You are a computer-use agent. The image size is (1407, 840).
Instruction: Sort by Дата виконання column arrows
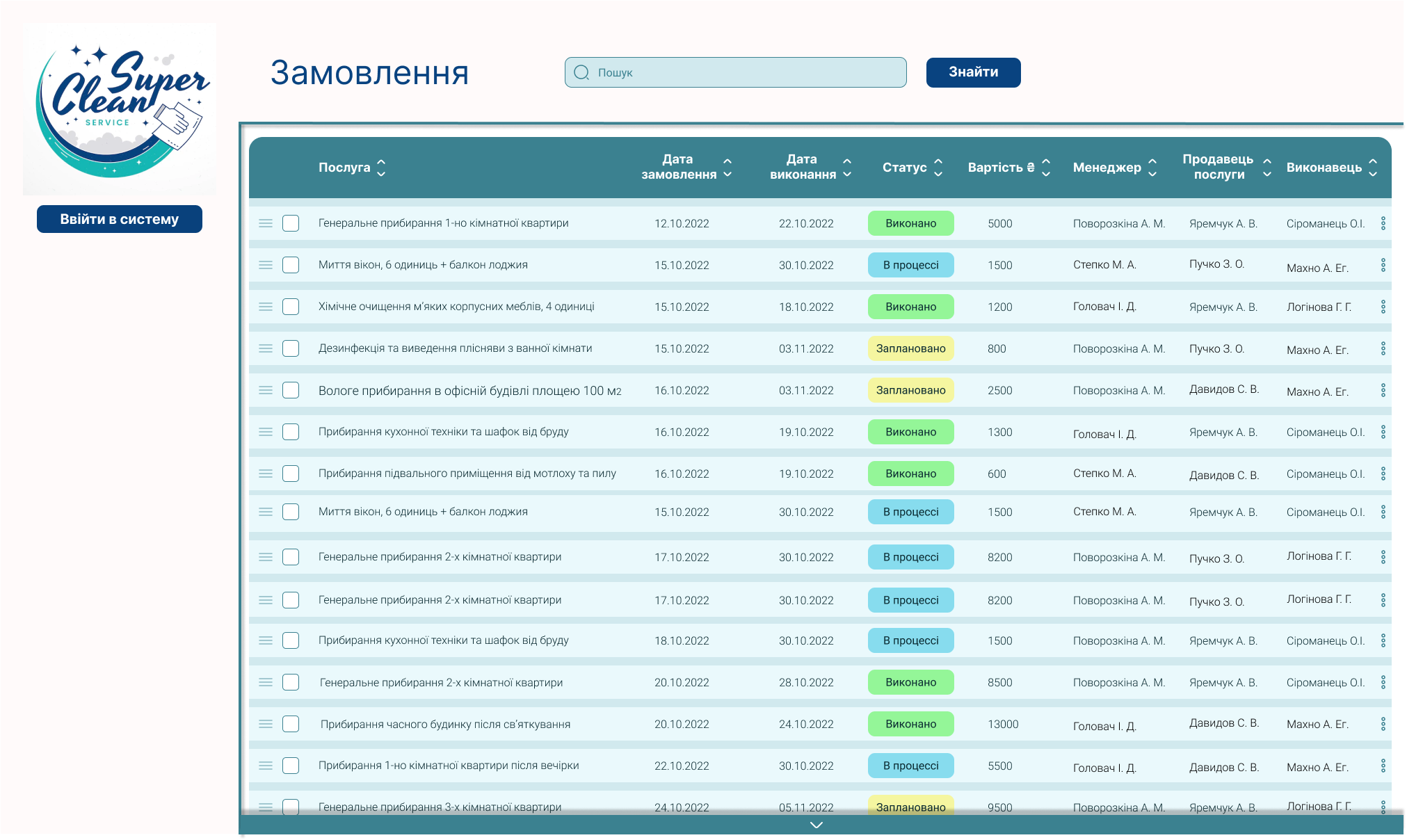tap(847, 168)
